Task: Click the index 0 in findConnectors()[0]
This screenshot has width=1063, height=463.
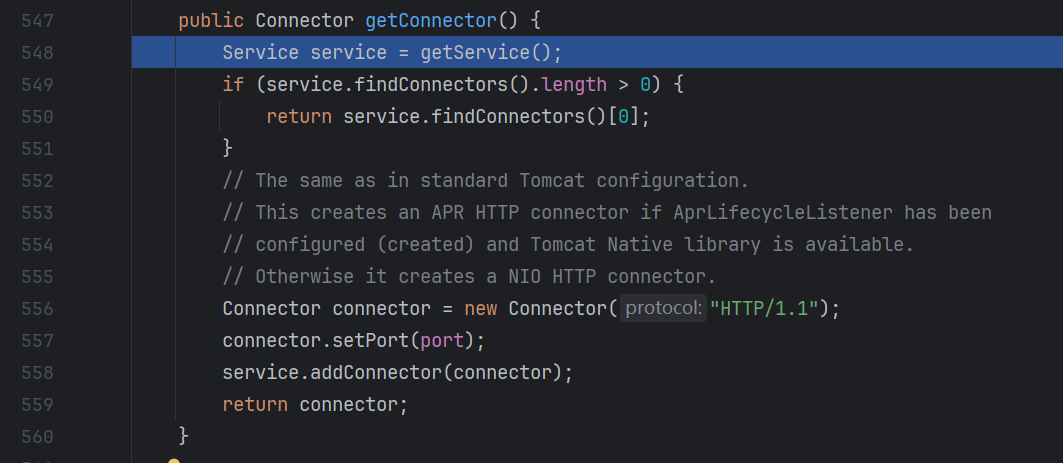Action: click(x=623, y=116)
